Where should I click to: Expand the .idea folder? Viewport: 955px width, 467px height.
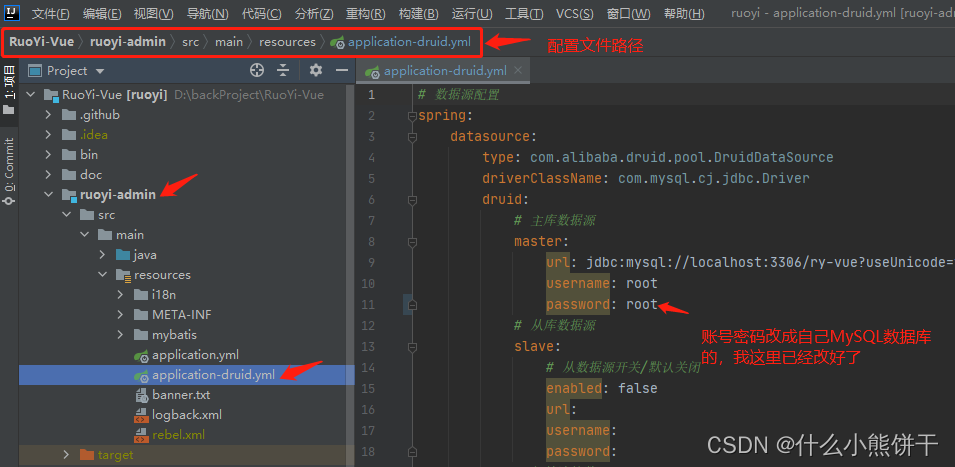(49, 135)
